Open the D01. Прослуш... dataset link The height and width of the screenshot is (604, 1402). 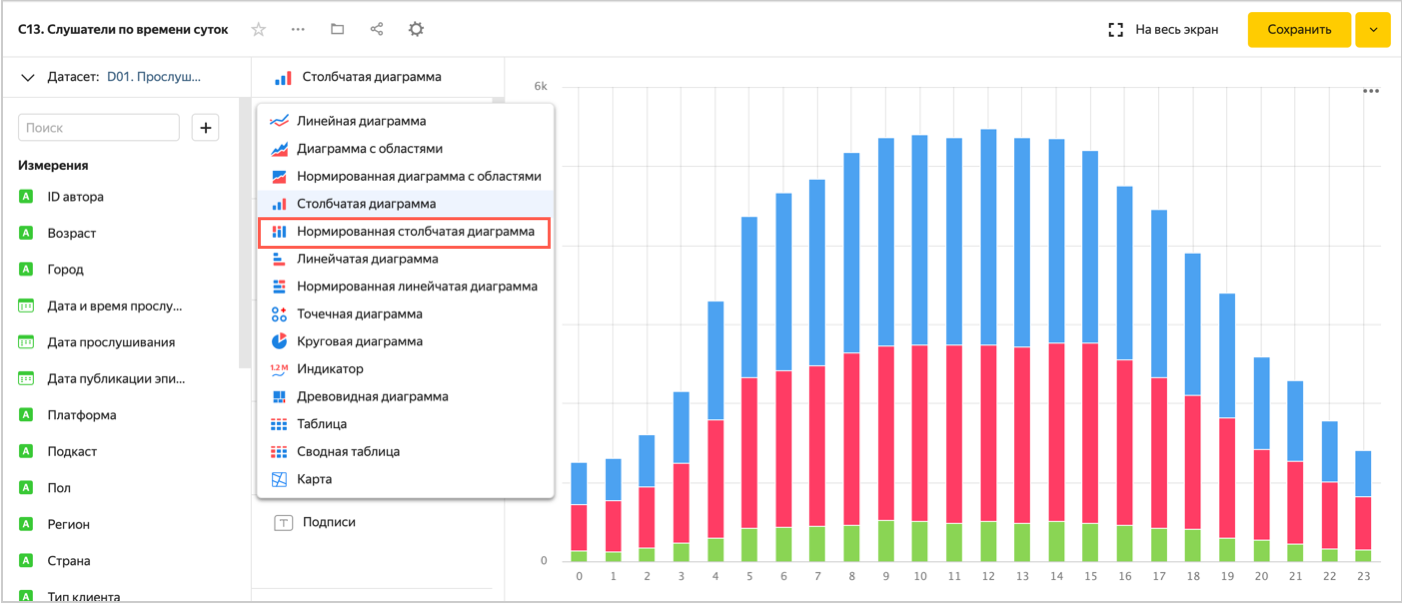154,77
